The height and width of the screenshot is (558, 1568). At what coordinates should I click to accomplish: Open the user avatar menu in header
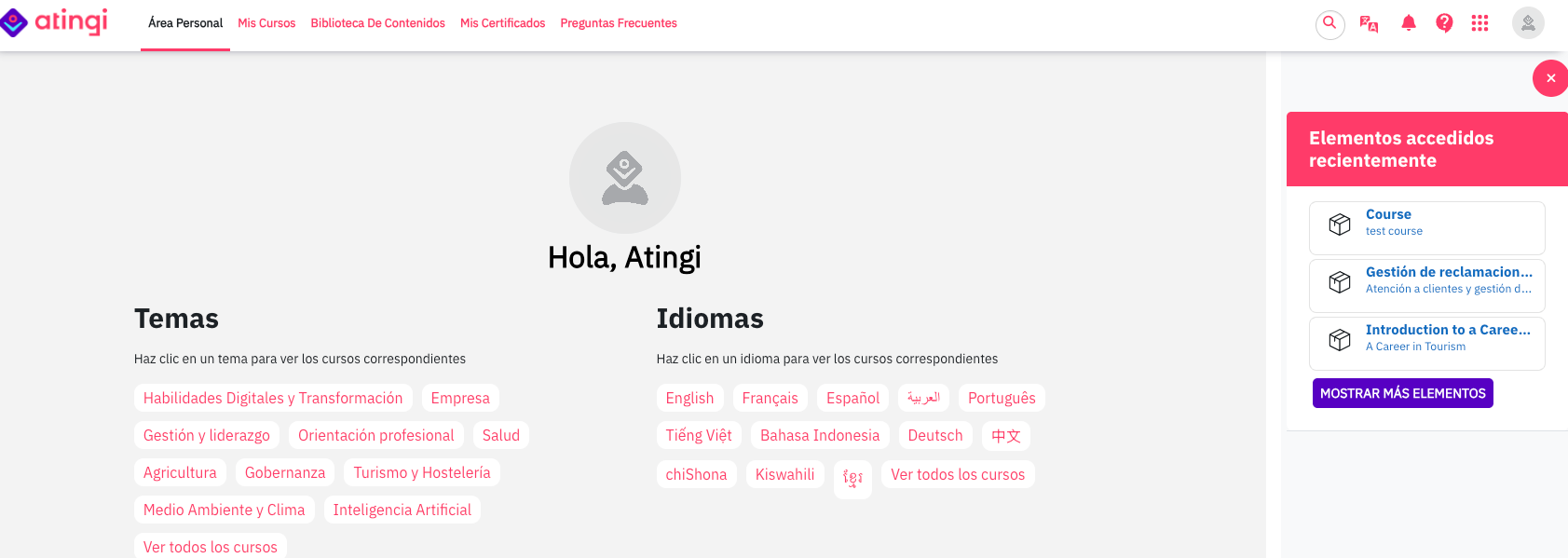click(1528, 23)
